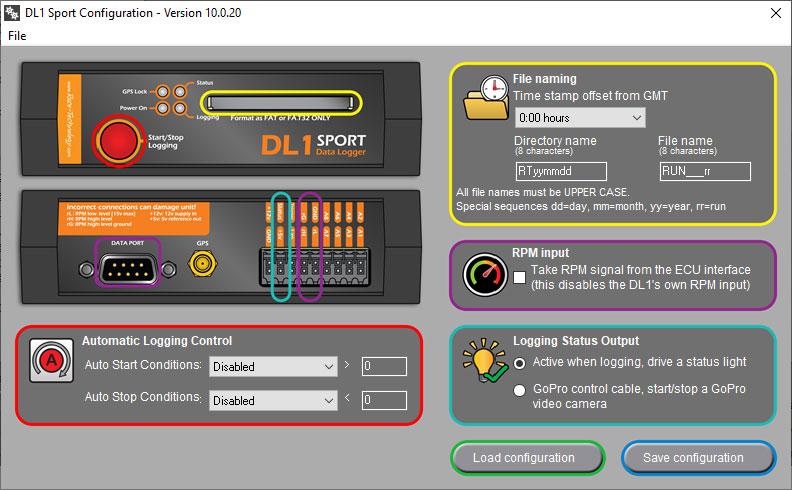Select the GoPro control cable option
This screenshot has width=792, height=490.
coord(519,390)
